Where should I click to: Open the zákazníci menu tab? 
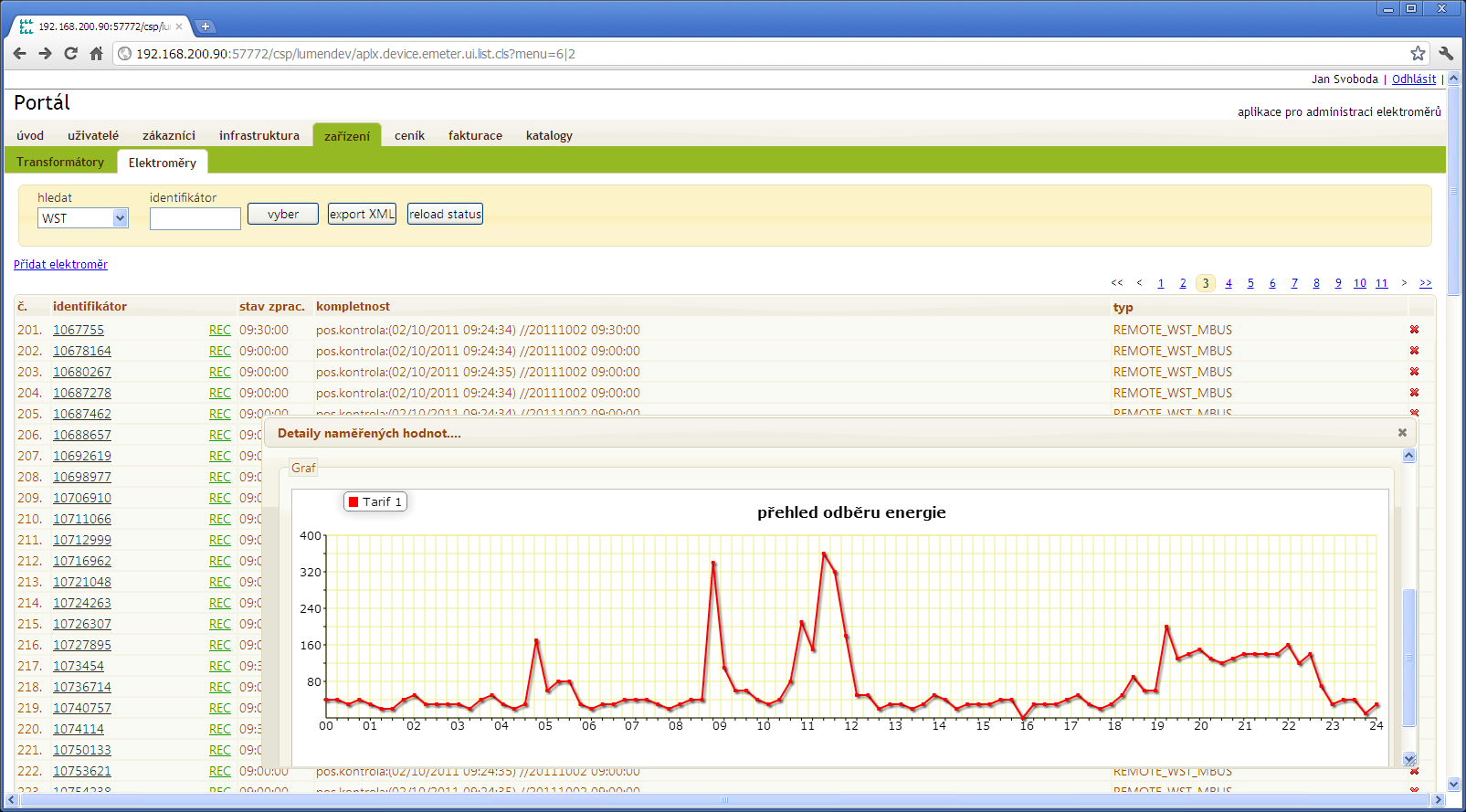tap(169, 135)
